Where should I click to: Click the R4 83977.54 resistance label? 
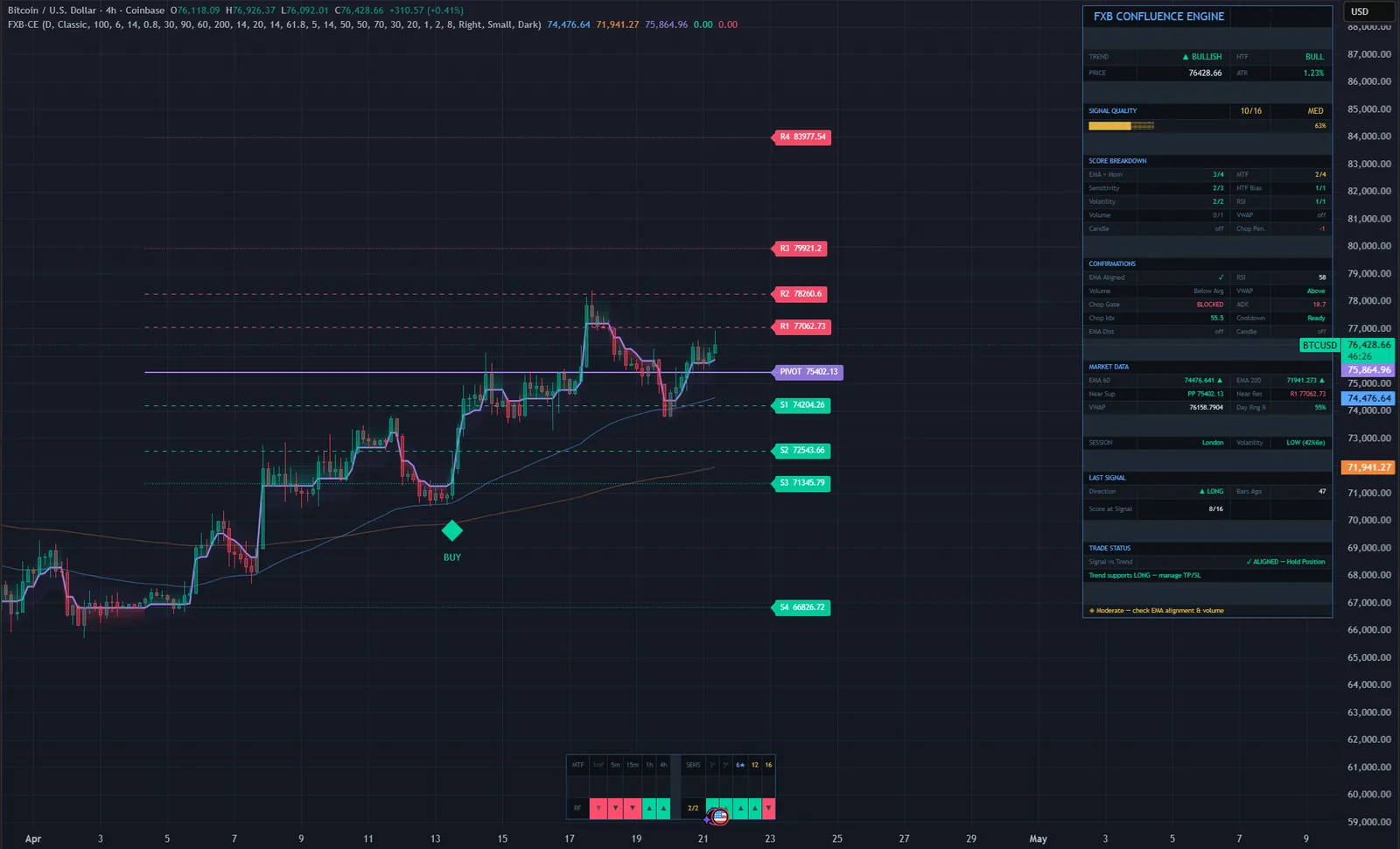point(802,137)
